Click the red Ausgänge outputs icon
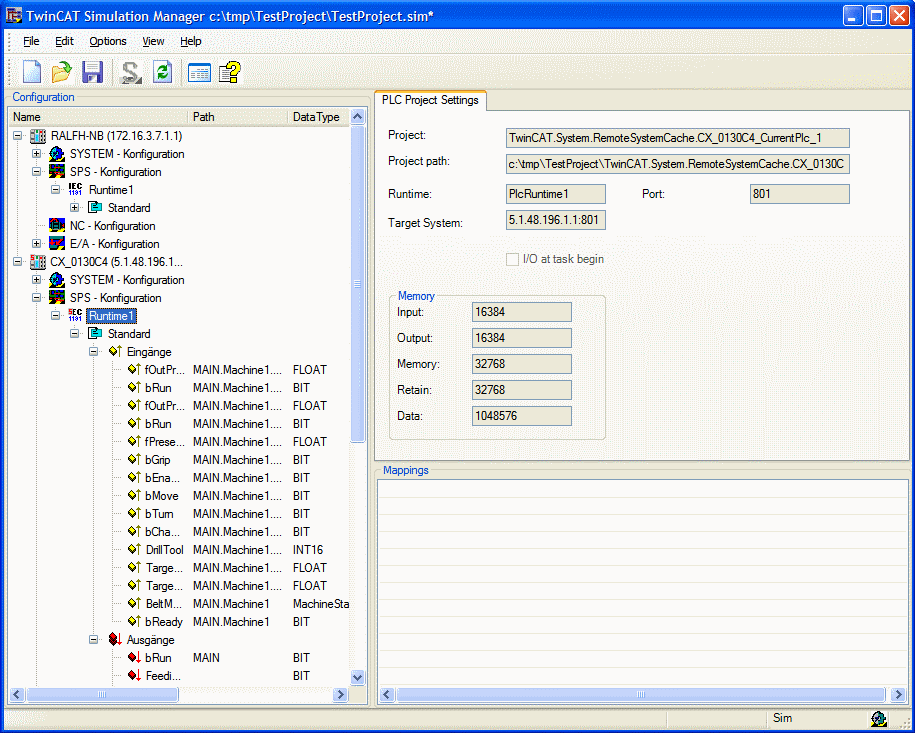 (x=115, y=640)
